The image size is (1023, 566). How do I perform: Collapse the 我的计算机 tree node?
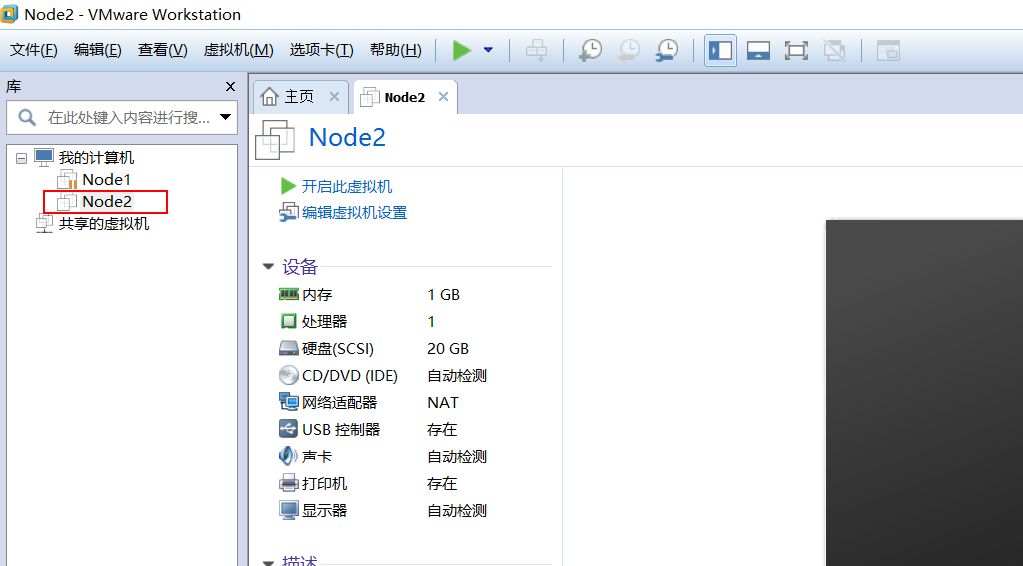tap(22, 158)
